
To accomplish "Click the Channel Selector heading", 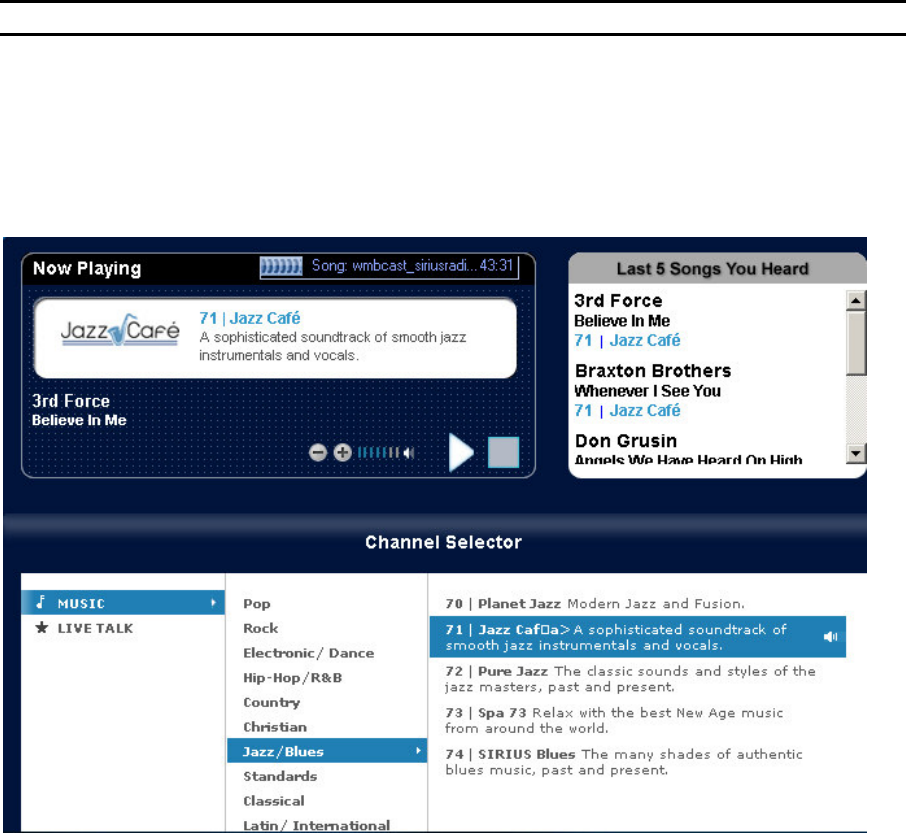I will click(x=443, y=542).
